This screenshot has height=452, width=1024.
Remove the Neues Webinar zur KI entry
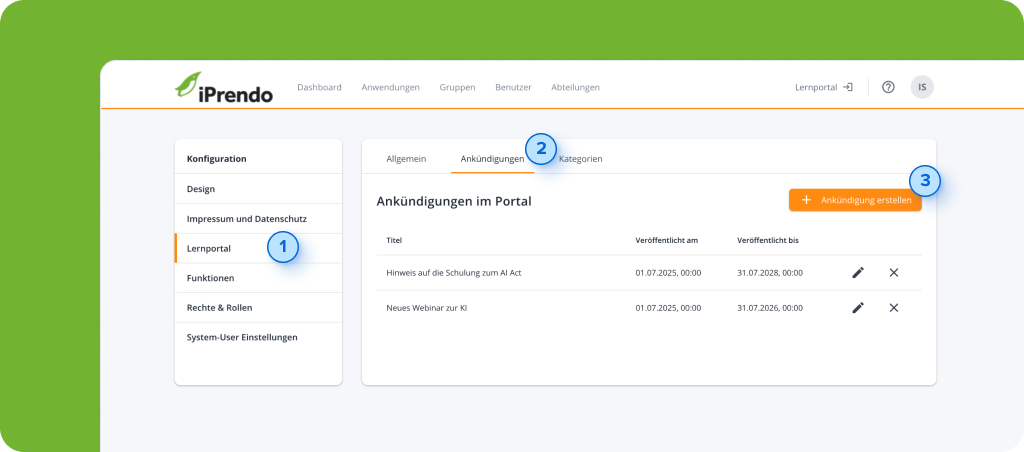point(894,308)
